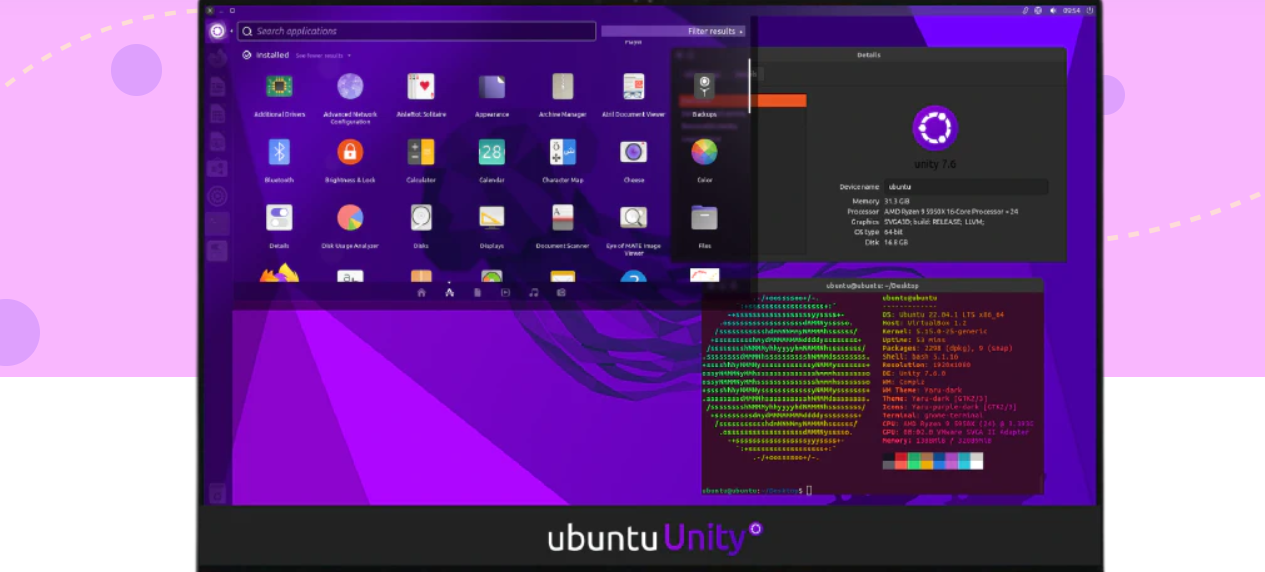Click the Graphics SVGA3D value
The image size is (1265, 572).
tap(936, 221)
